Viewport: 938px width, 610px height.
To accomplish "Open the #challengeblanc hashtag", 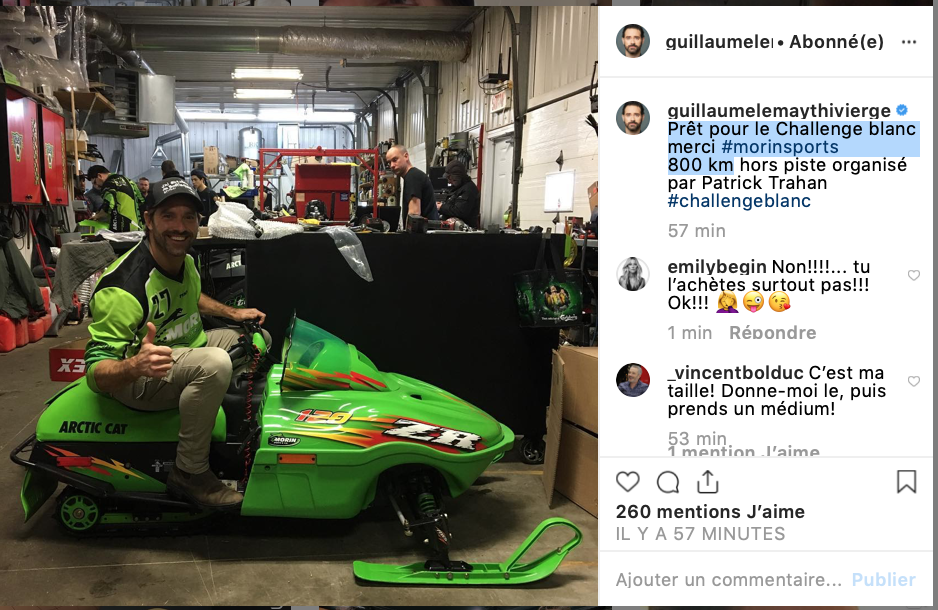I will 739,201.
